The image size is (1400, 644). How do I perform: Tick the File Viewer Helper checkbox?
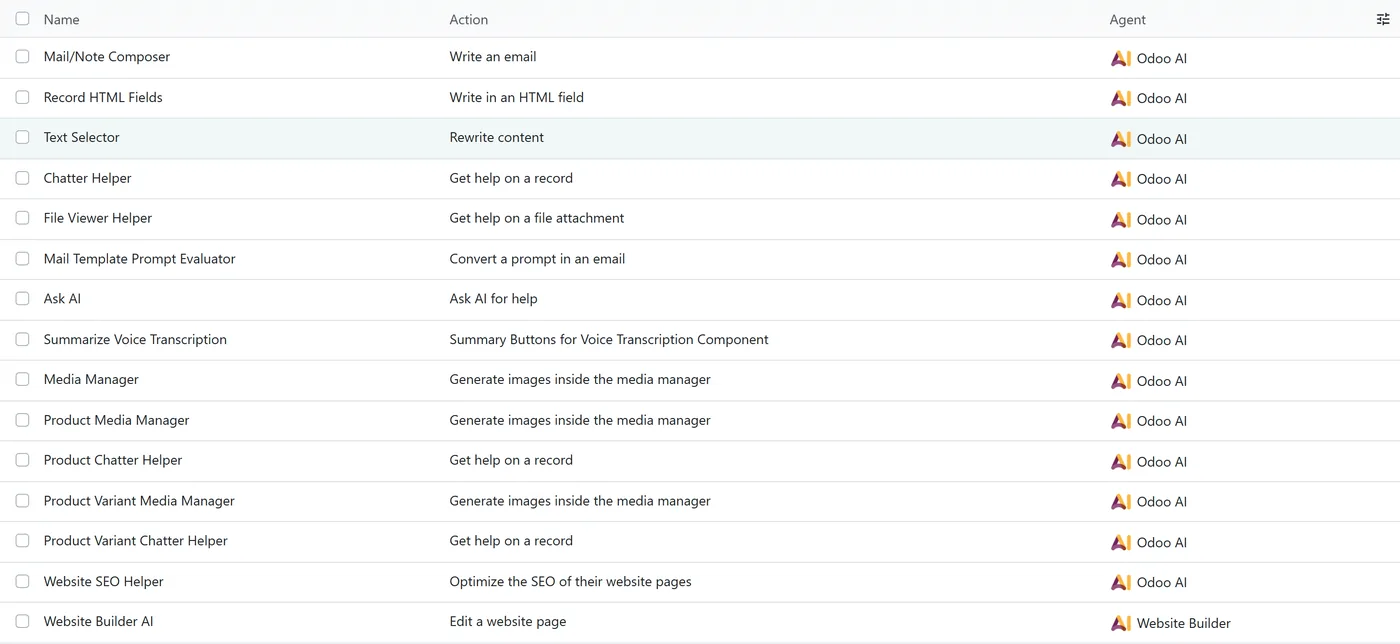tap(22, 218)
